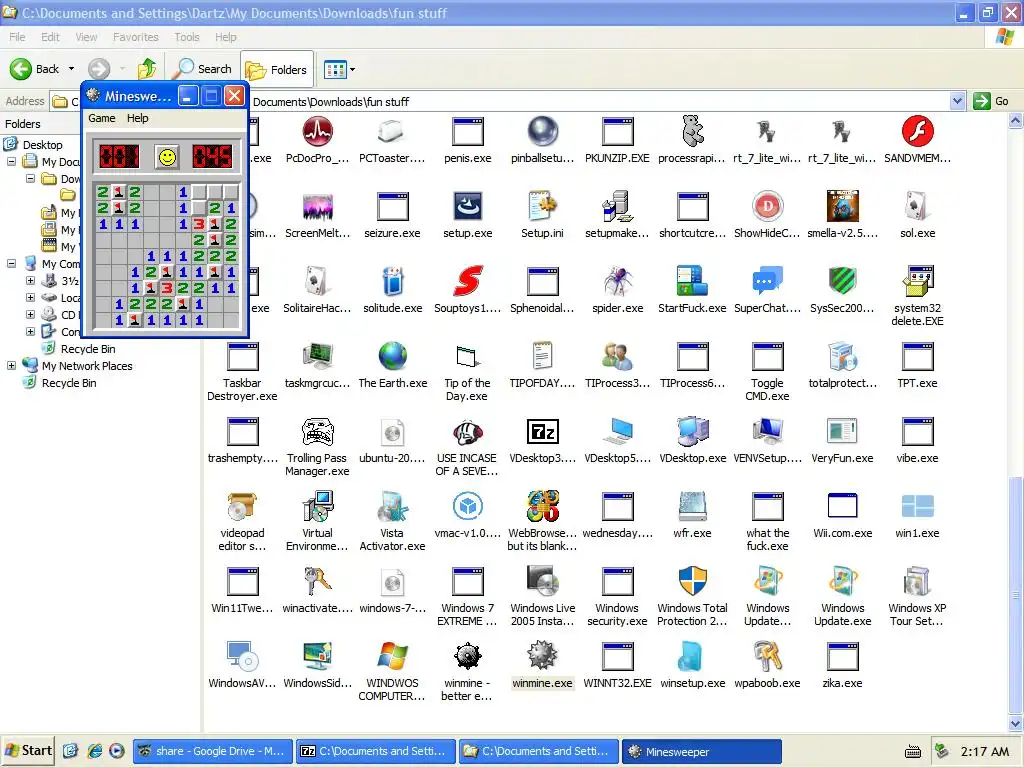Select sol.exe card icon
Image resolution: width=1024 pixels, height=768 pixels.
point(918,206)
